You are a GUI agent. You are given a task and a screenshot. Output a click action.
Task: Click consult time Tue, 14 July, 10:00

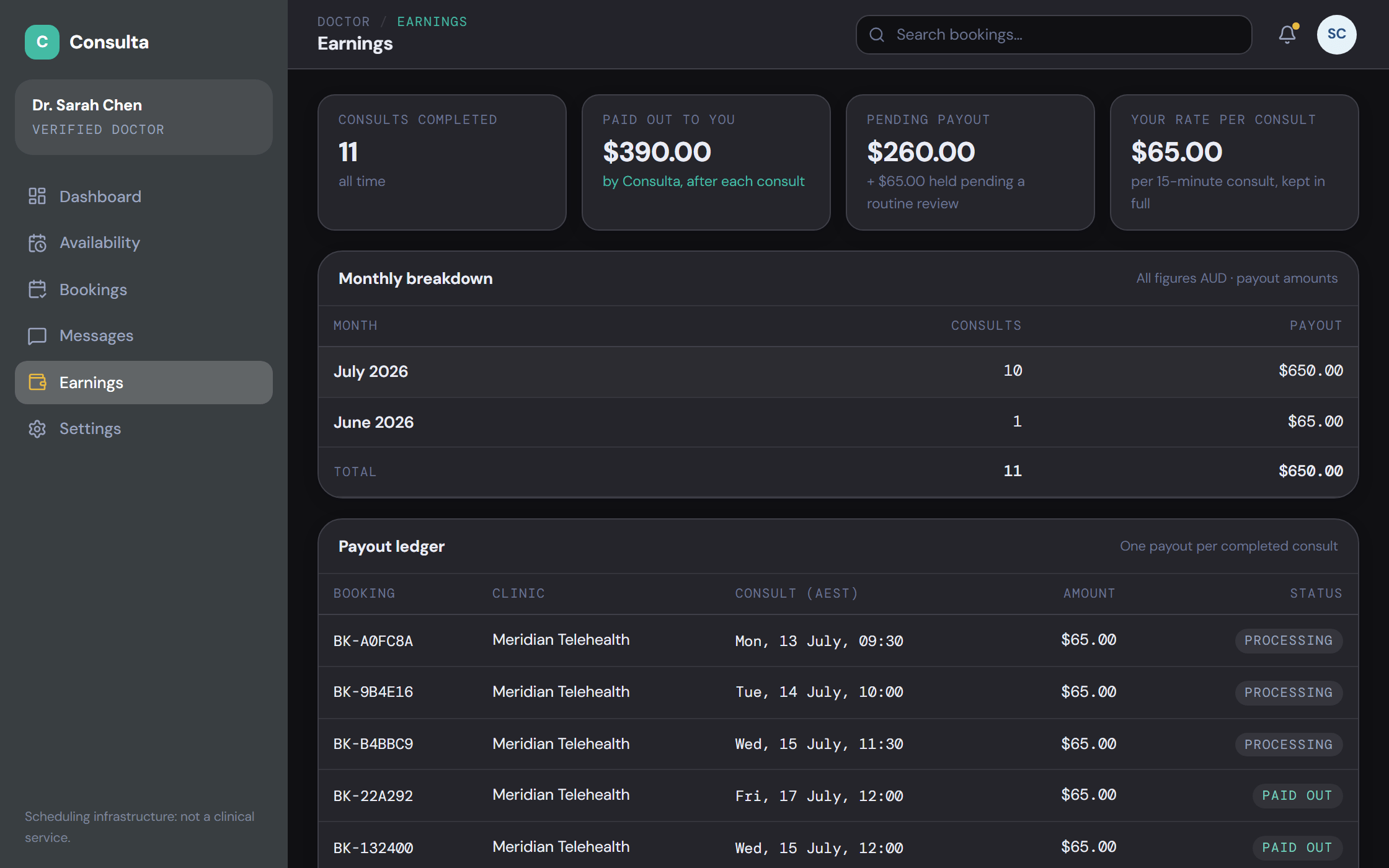[819, 692]
